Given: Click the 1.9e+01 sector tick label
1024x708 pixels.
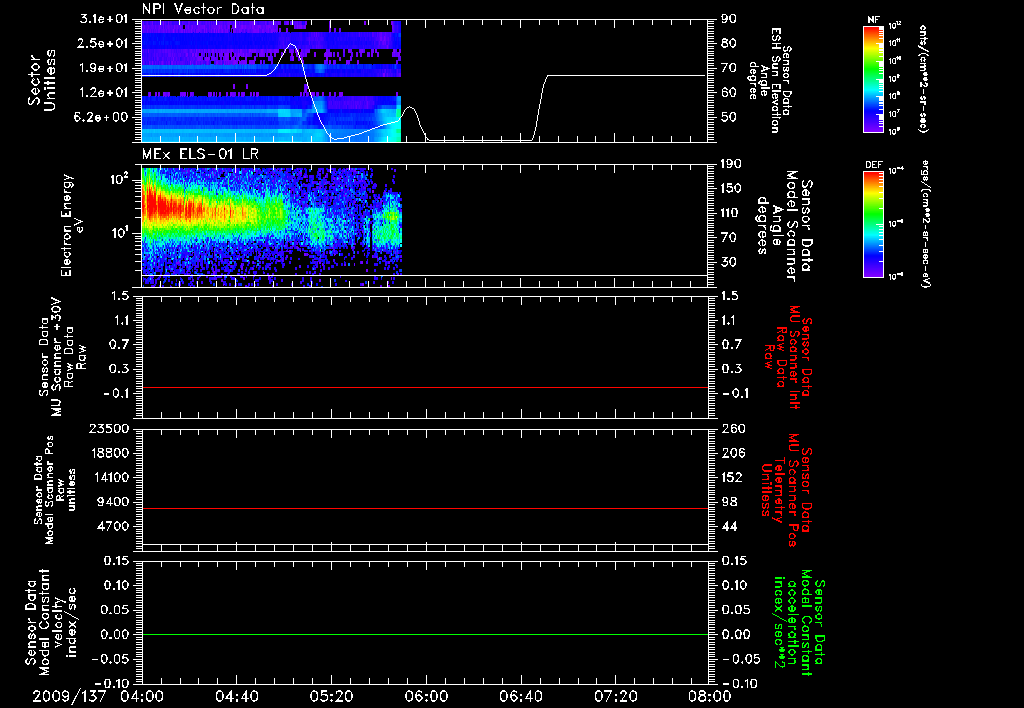Looking at the screenshot, I should (x=104, y=68).
